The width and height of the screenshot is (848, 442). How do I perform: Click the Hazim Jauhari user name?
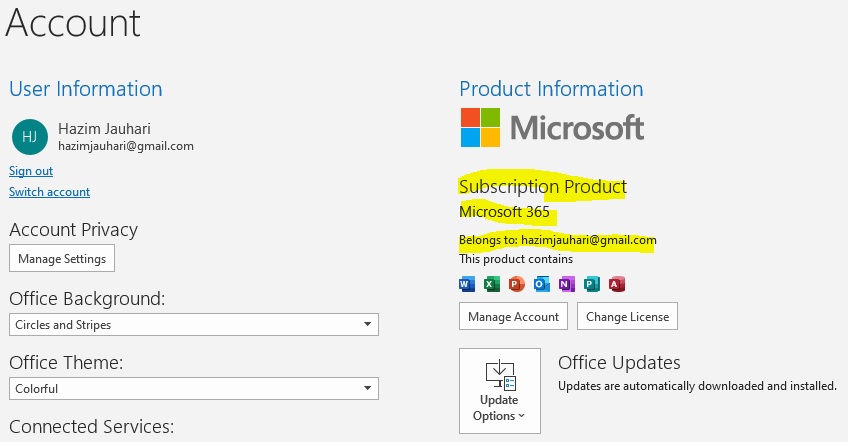click(x=104, y=129)
